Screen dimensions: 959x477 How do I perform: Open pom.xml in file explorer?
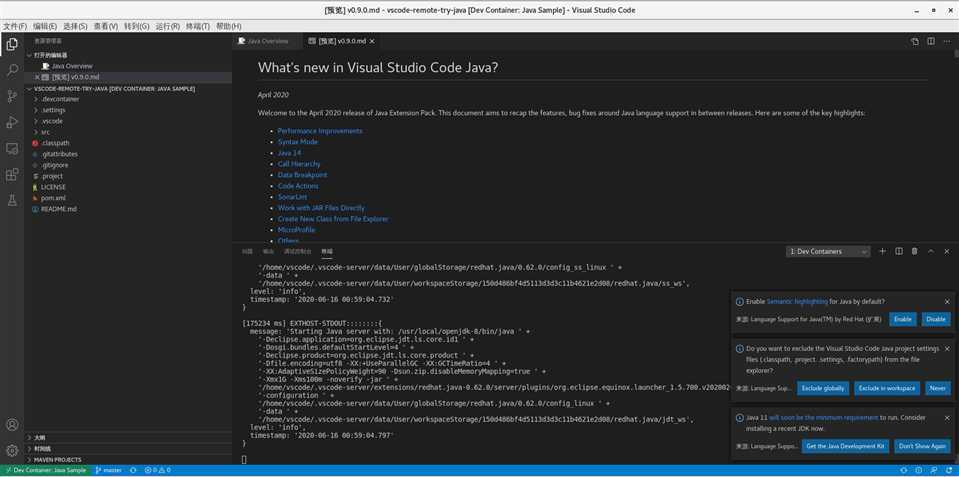tap(128, 198)
